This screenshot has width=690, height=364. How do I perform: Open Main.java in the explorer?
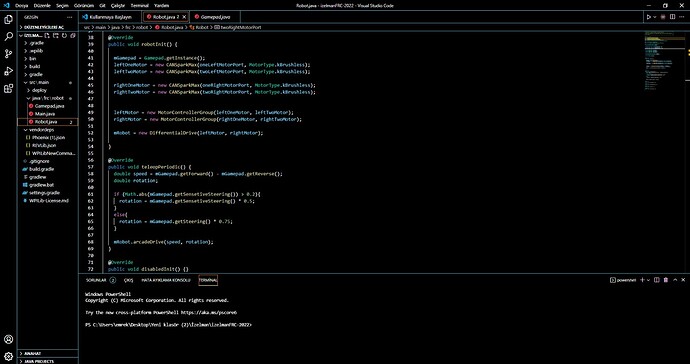tap(44, 114)
